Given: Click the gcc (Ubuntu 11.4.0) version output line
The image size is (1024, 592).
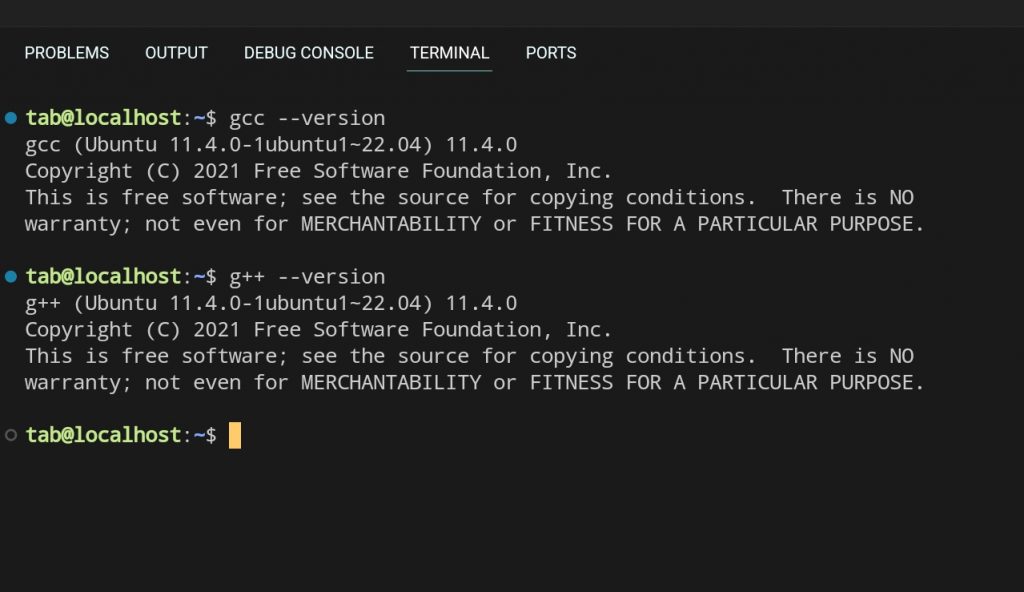Looking at the screenshot, I should [x=271, y=145].
